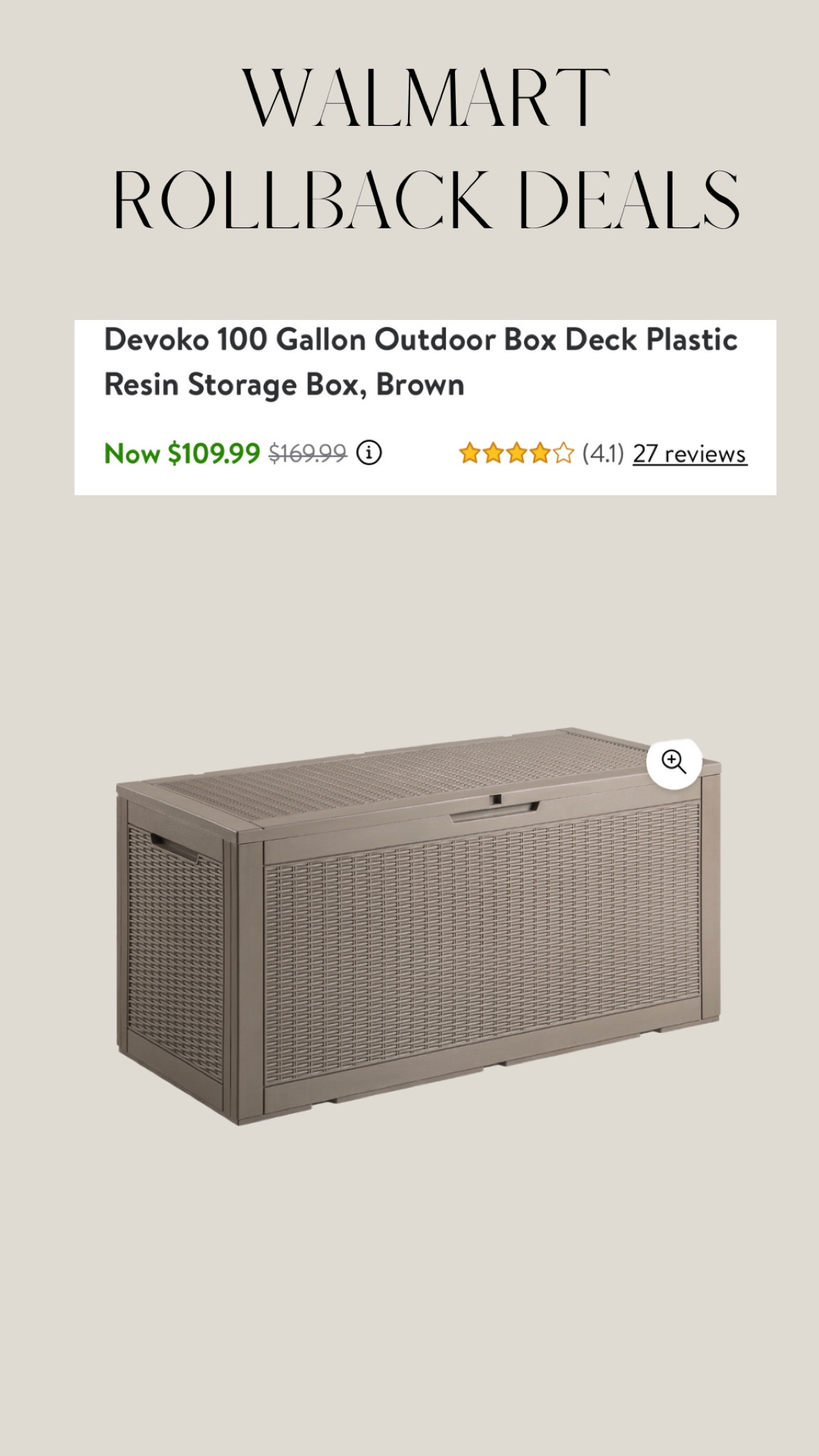This screenshot has width=819, height=1456.
Task: Click the first gold rating star
Action: click(x=470, y=451)
